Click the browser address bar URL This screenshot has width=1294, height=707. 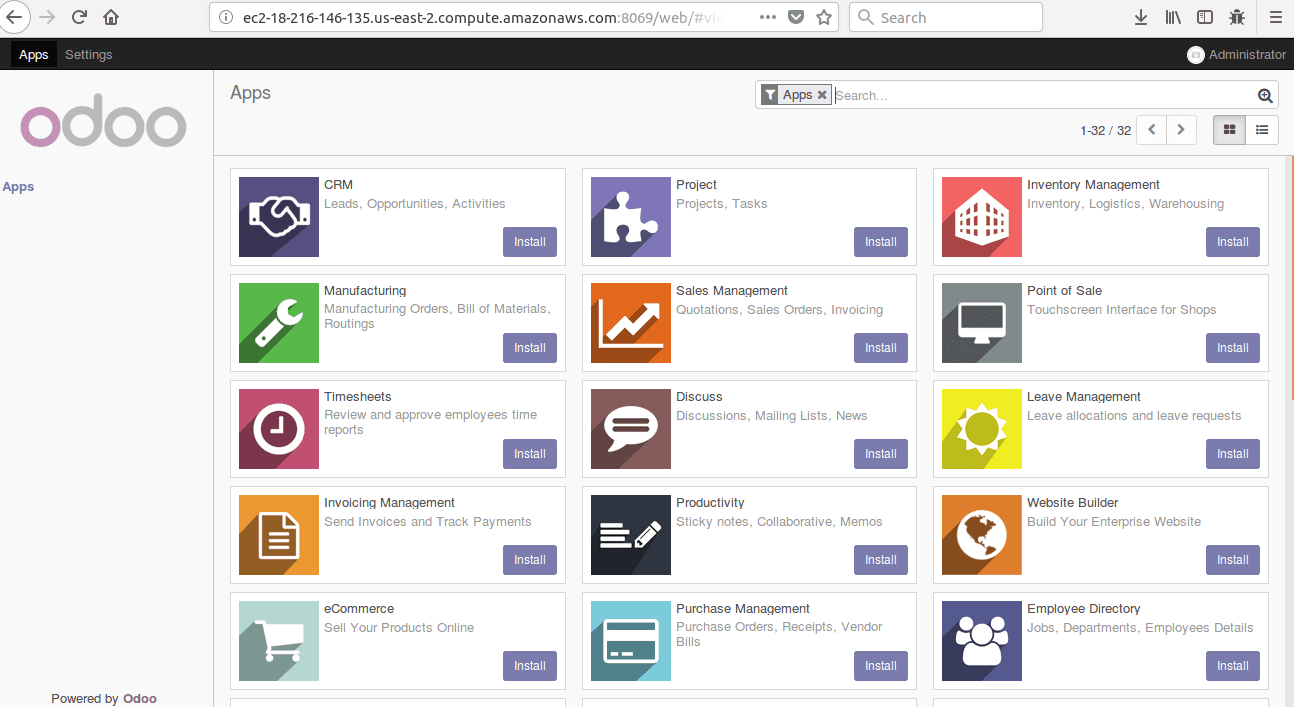click(483, 18)
